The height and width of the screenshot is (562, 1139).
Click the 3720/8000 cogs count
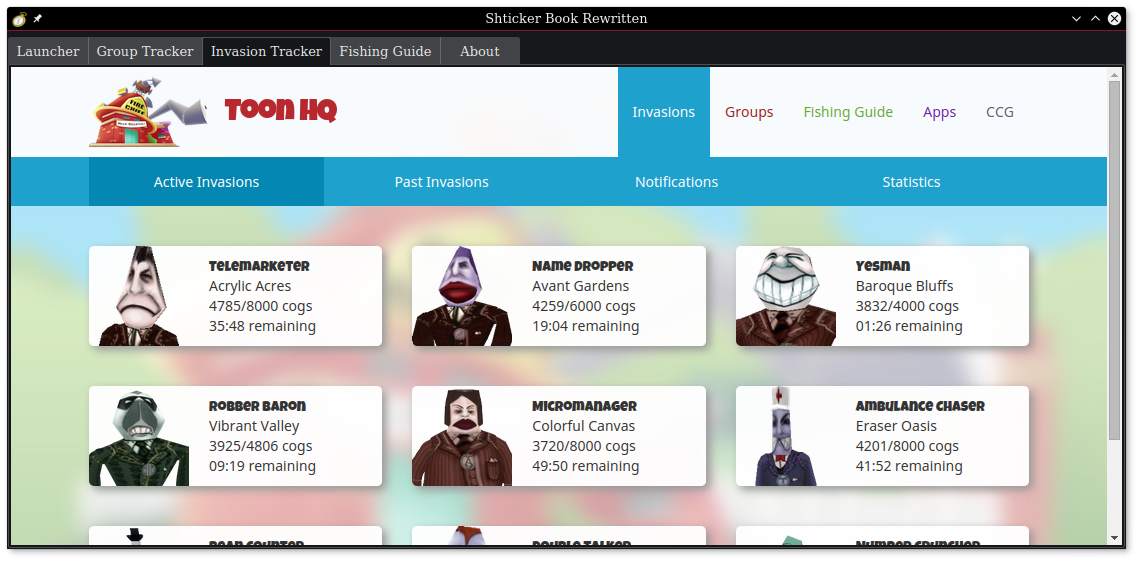coord(584,447)
